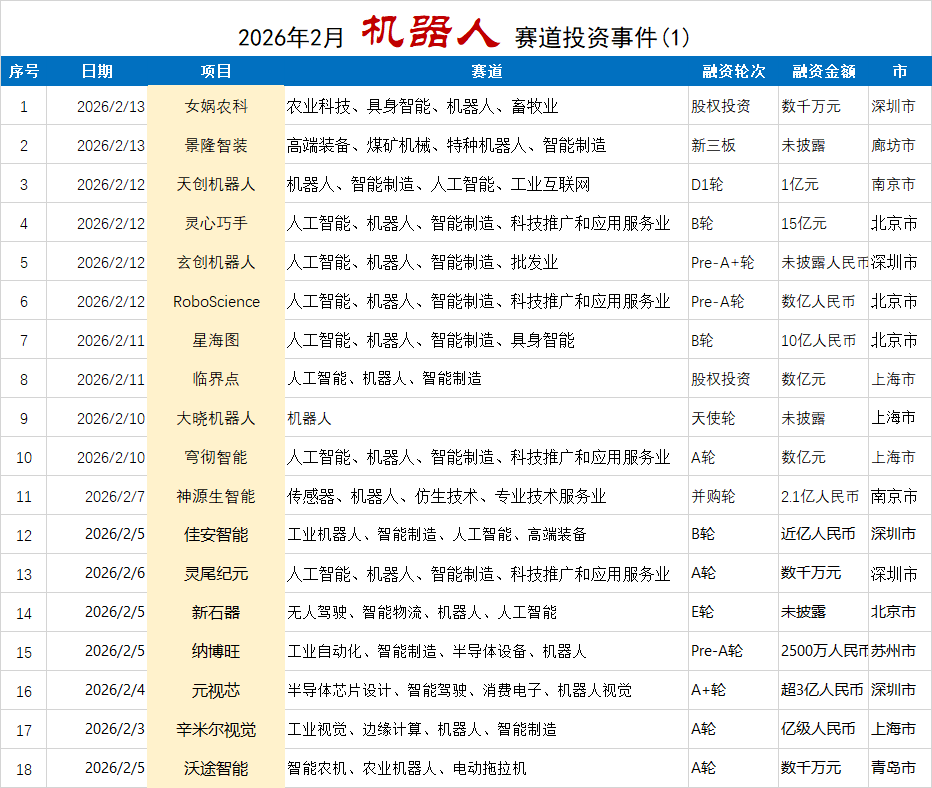Screen dimensions: 932x788
Task: Click the 高端装备、煤矿机械 track cell
Action: click(x=486, y=146)
